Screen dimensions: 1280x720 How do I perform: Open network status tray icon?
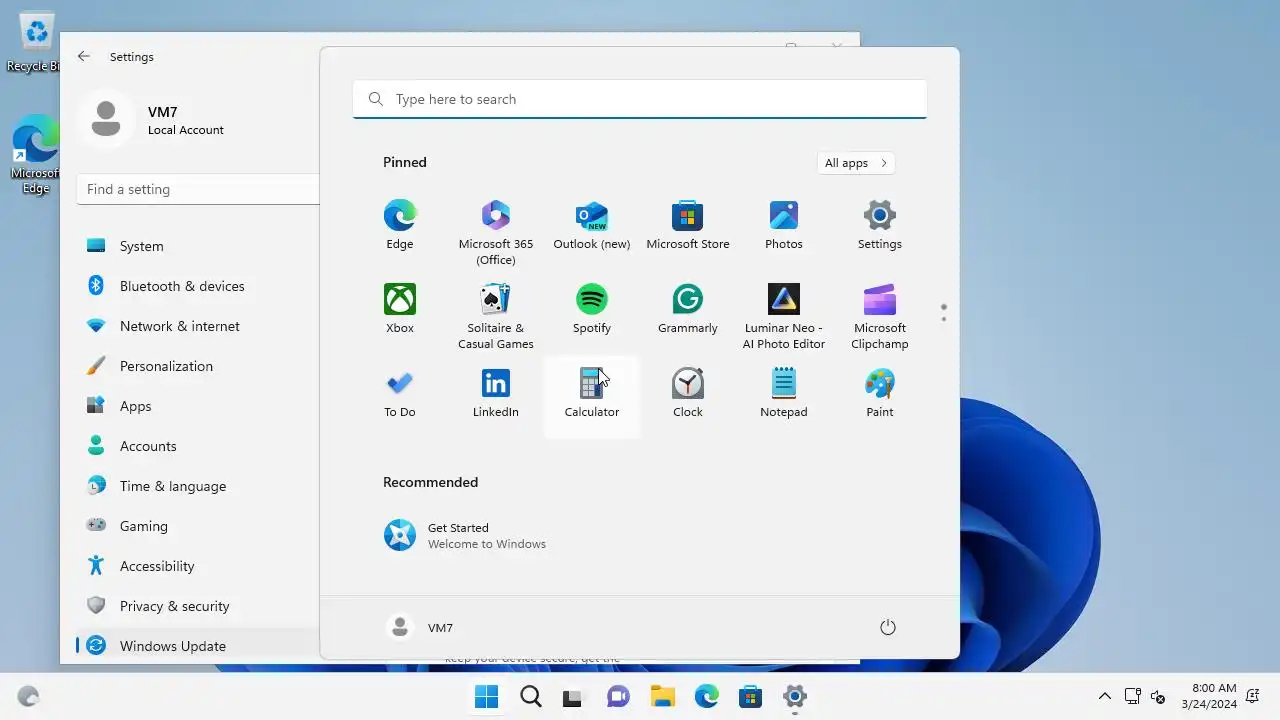click(1133, 697)
